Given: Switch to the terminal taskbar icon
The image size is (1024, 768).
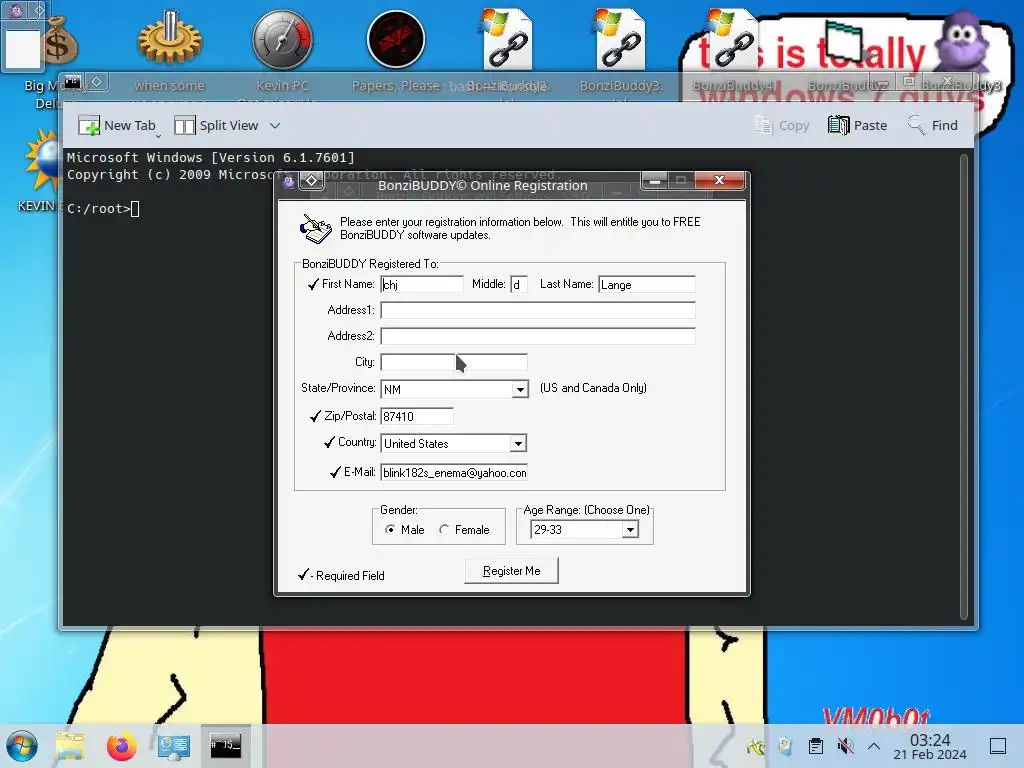Looking at the screenshot, I should pos(225,745).
